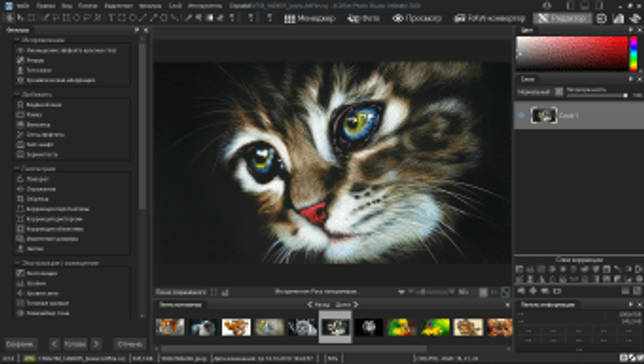Click the right arrow button beside Отмена
The width and height of the screenshot is (644, 364).
point(96,343)
